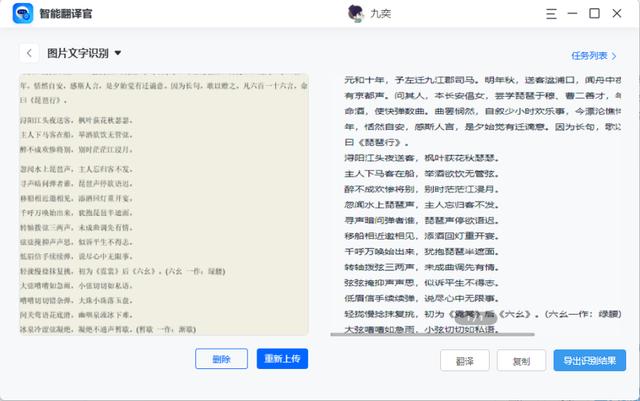
Task: Click recognized line 大弦嘈嘈如急雨
Action: pos(422,329)
